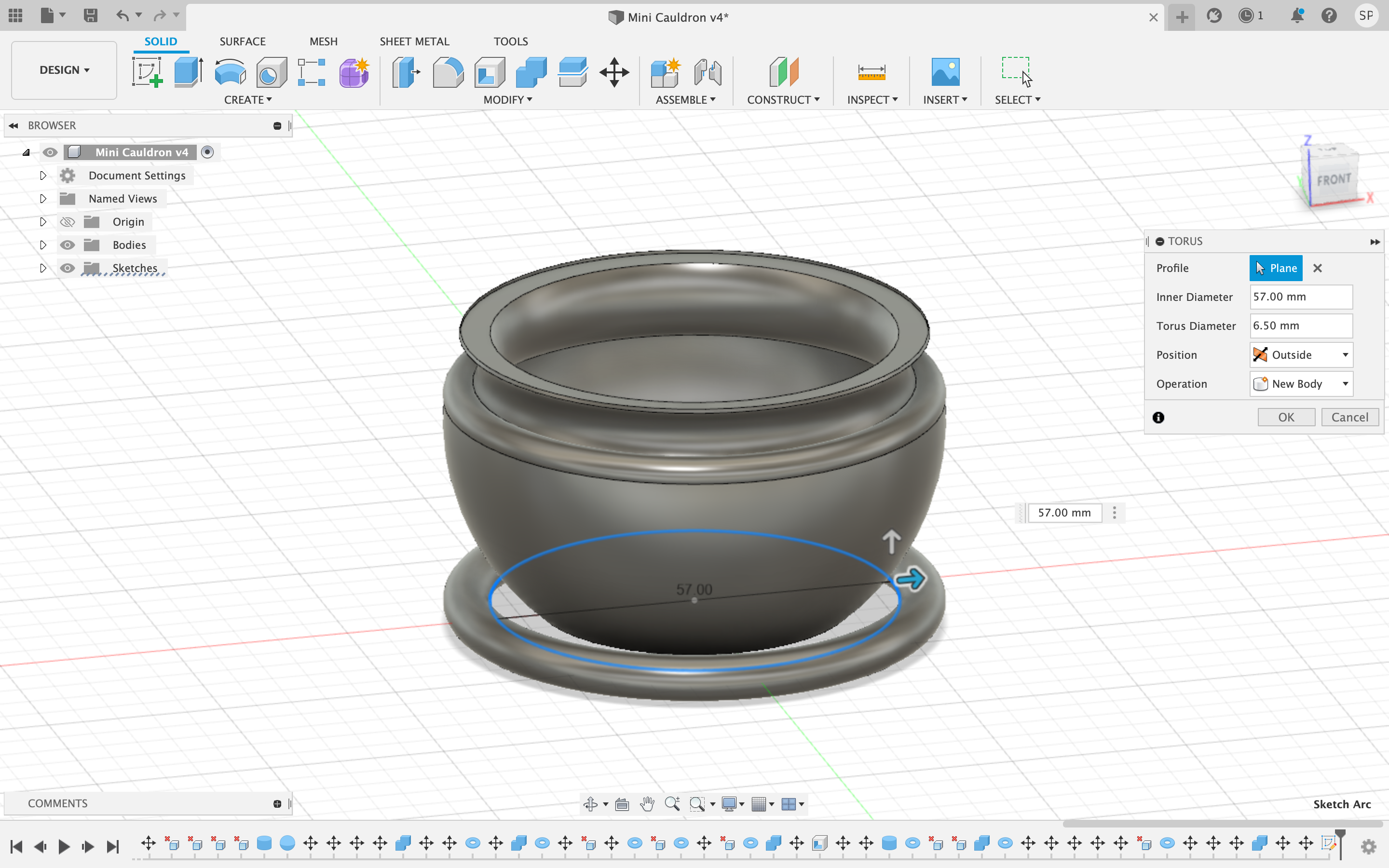Image resolution: width=1389 pixels, height=868 pixels.
Task: Switch to the MESH tab
Action: (322, 41)
